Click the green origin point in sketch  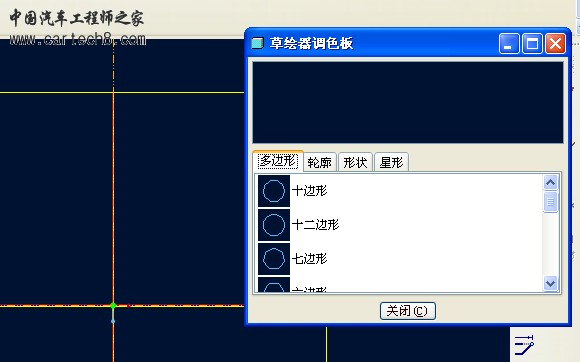coord(113,305)
